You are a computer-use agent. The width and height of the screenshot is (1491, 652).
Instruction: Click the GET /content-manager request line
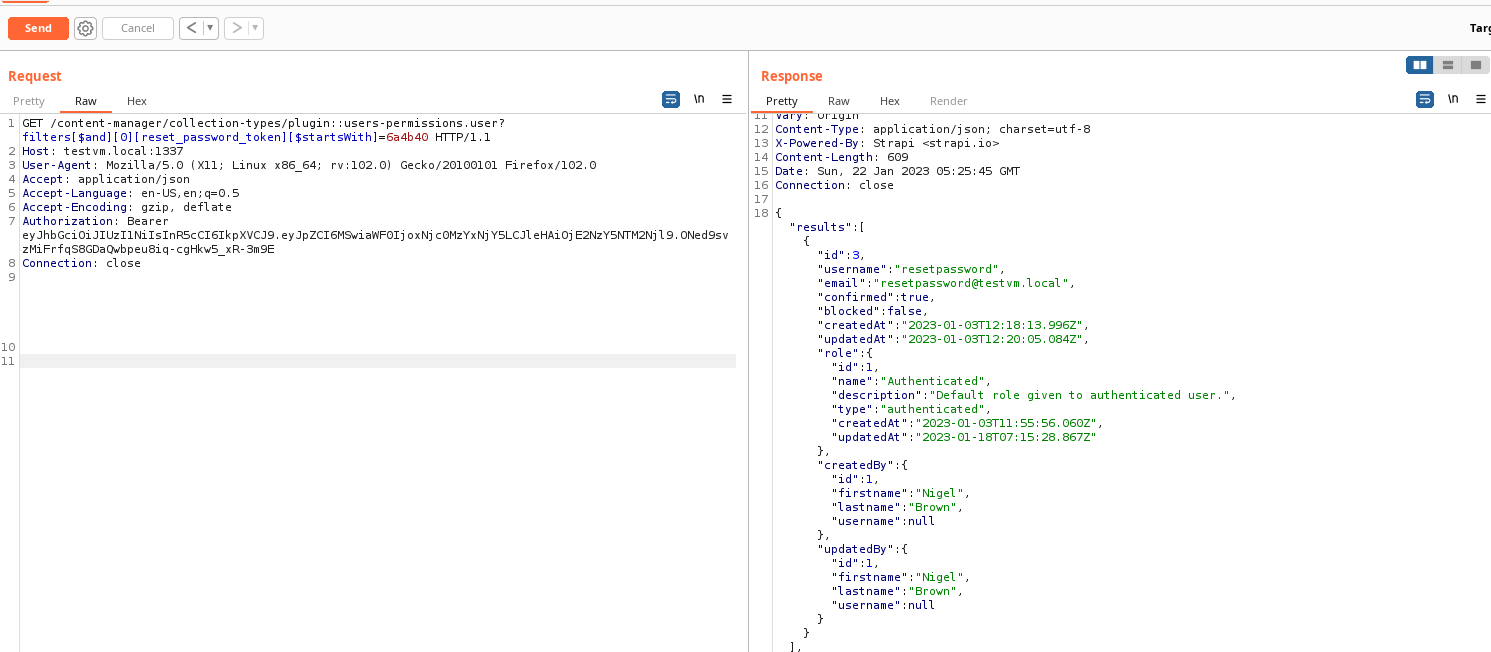[264, 123]
